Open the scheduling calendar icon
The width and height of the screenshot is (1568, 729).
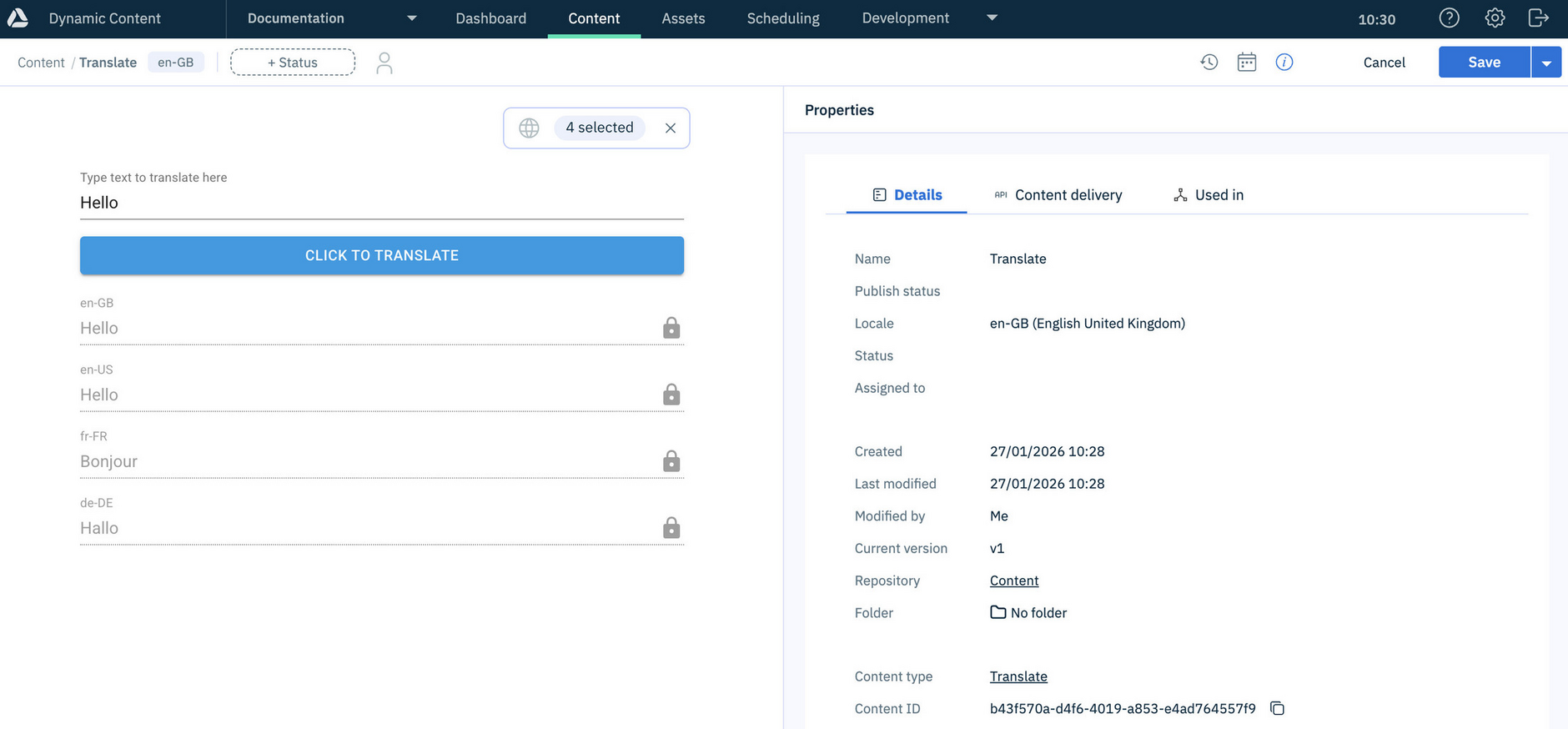[x=1247, y=62]
